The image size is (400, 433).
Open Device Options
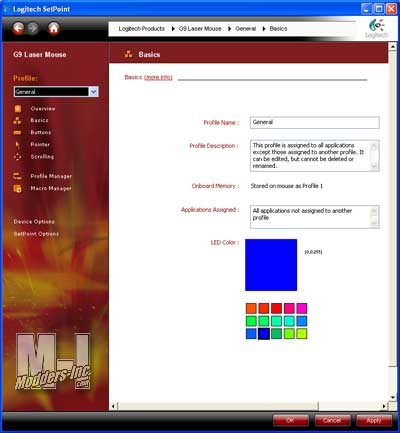tap(34, 222)
